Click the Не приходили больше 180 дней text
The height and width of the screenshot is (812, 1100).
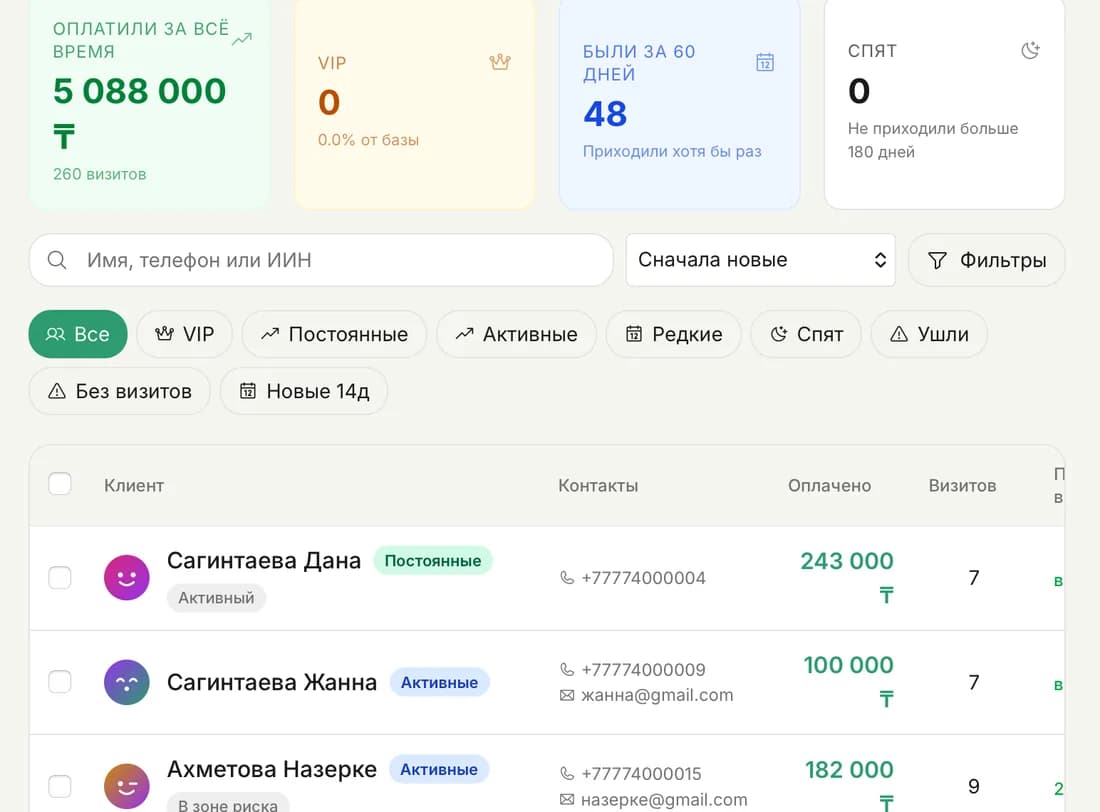tap(932, 140)
